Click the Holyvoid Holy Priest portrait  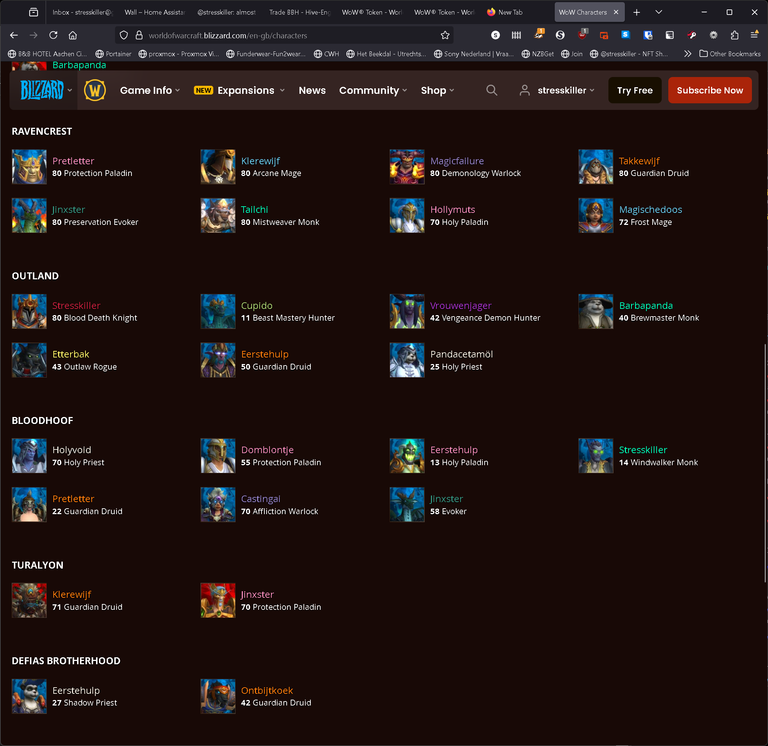coord(29,456)
